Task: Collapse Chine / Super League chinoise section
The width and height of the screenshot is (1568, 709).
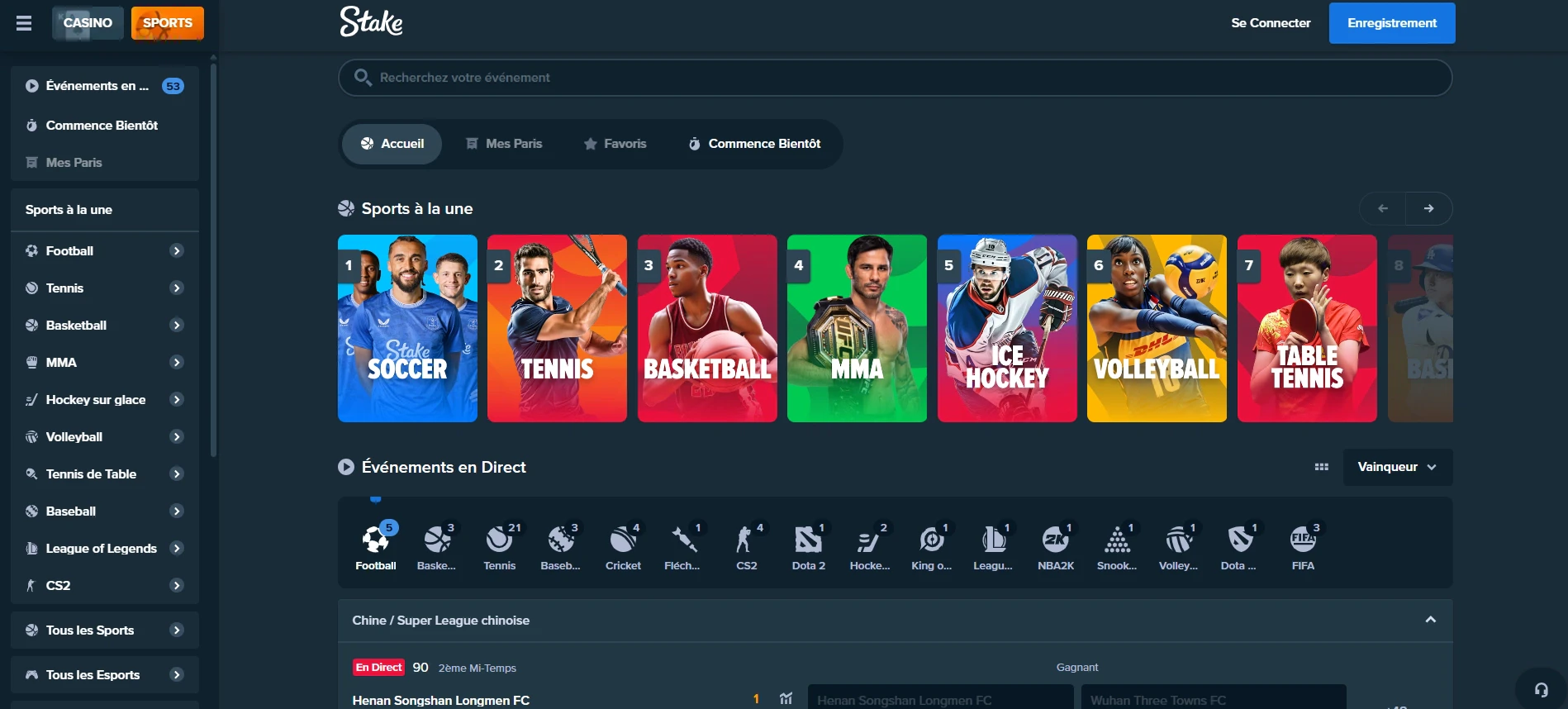Action: point(1431,620)
